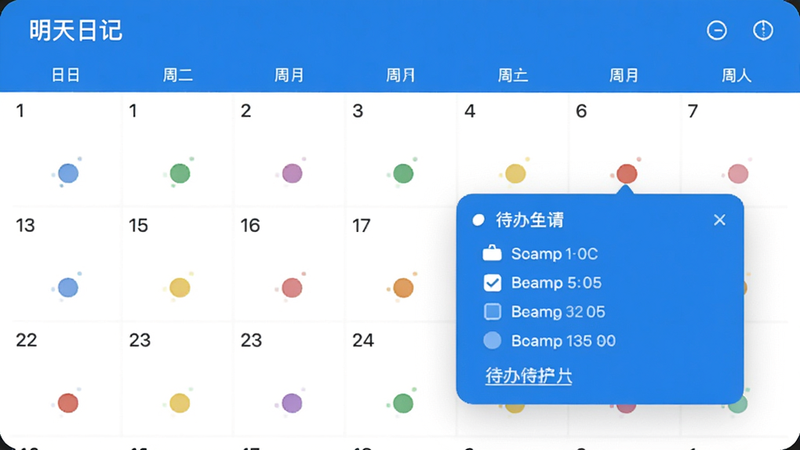Click the 待办生请 popup heading
The image size is (800, 450).
coord(530,220)
